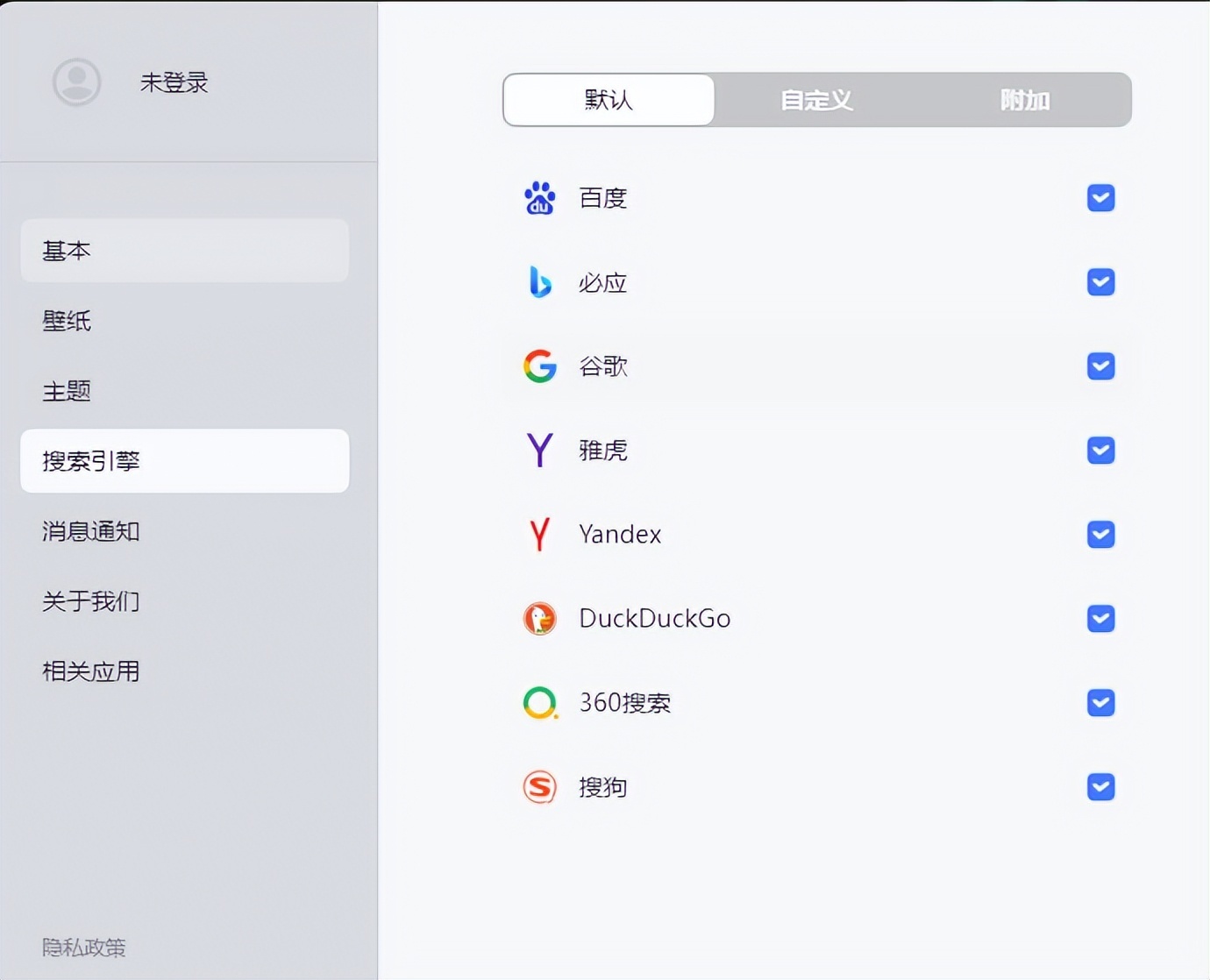Open the 隐私政策 link
The height and width of the screenshot is (980, 1210).
tap(84, 948)
